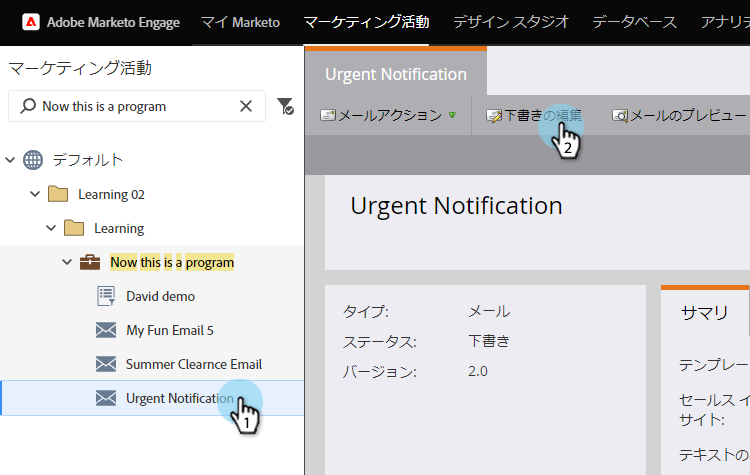Click the 下書きの編集 pencil icon

tap(494, 115)
